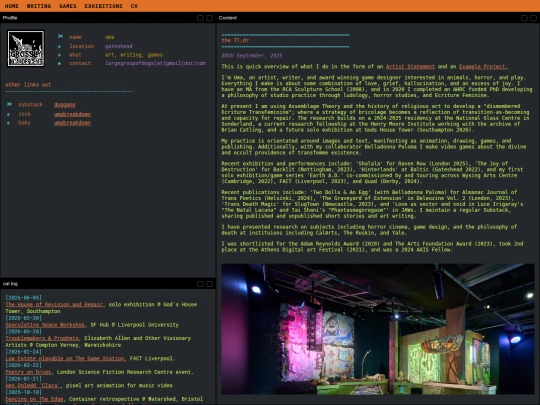Open the Poetry on Drugs link
The image size is (540, 405).
pos(28,372)
